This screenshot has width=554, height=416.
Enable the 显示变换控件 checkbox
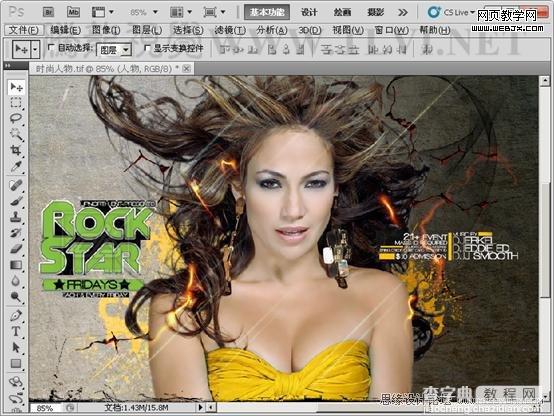(x=147, y=48)
